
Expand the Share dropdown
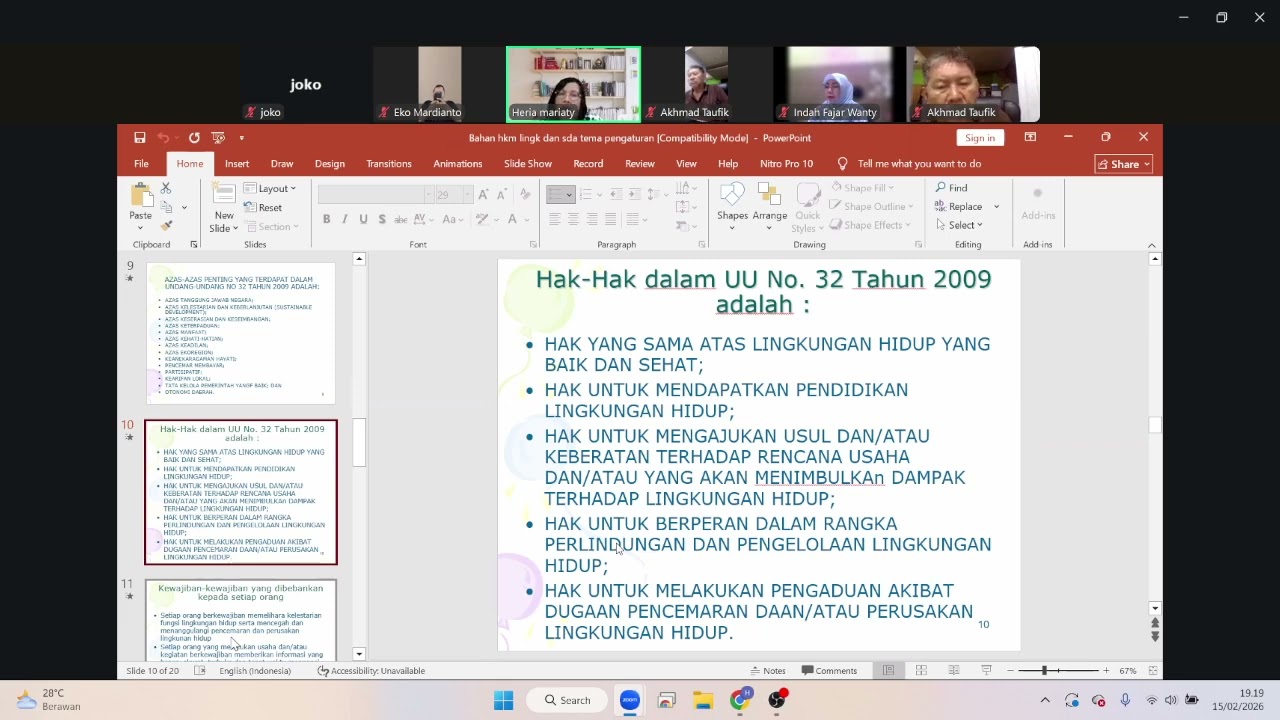[1125, 164]
